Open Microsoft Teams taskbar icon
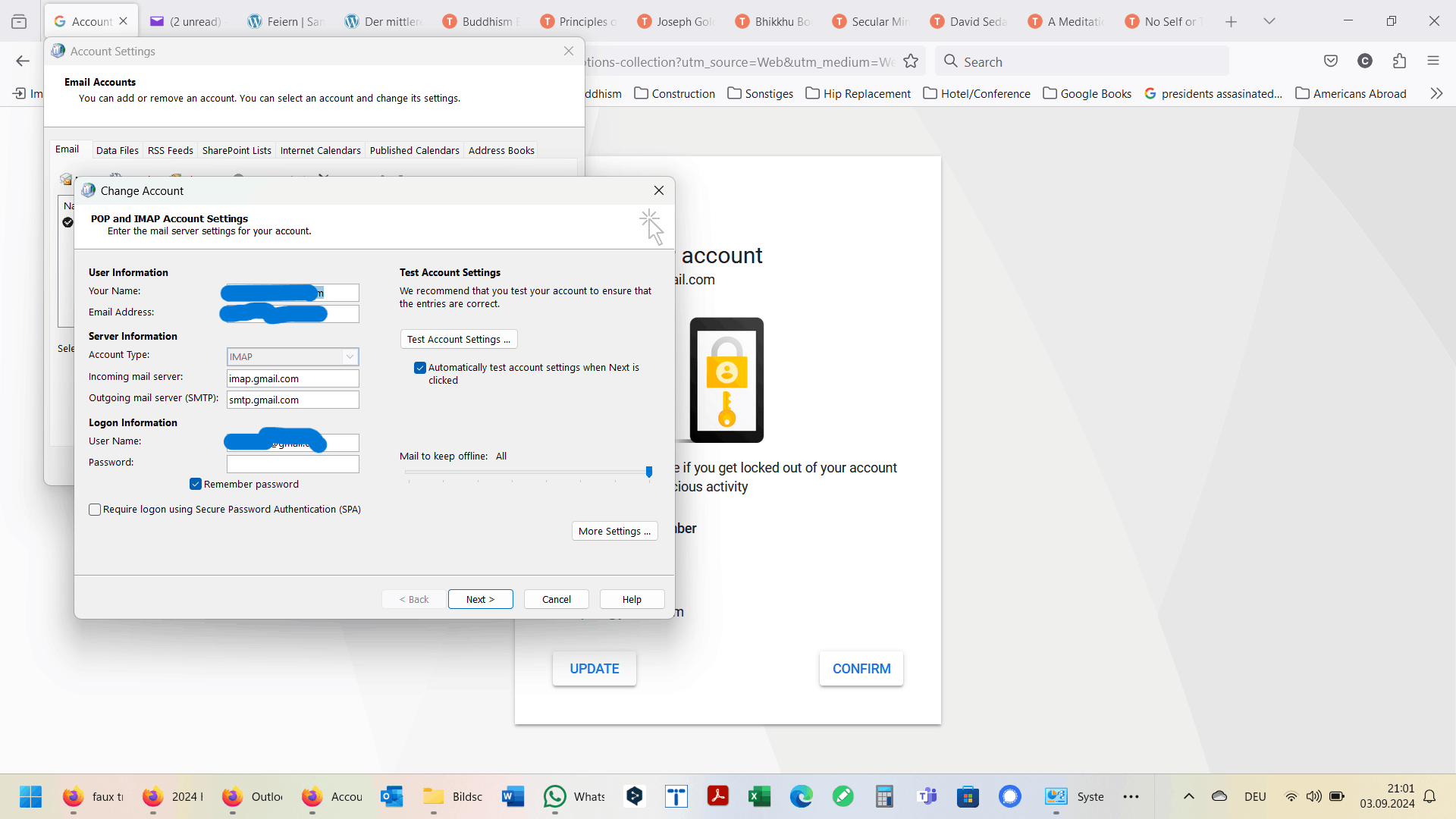 tap(926, 796)
